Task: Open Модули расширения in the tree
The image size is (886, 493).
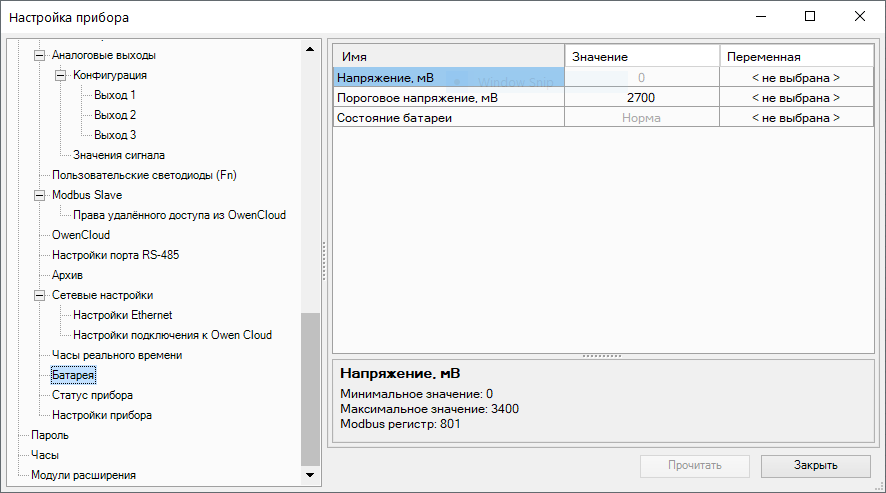Action: point(83,475)
